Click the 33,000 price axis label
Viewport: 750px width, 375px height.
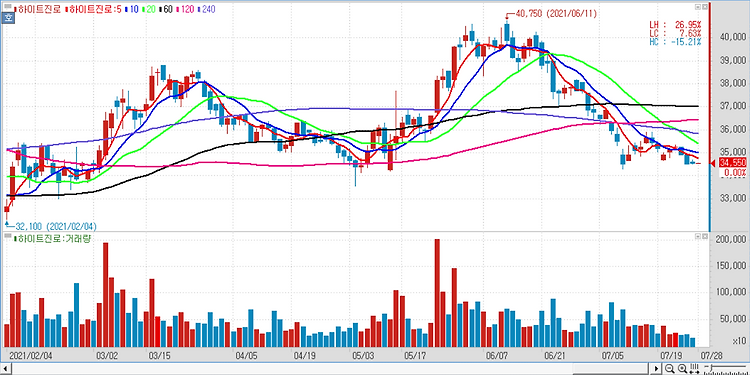click(732, 198)
